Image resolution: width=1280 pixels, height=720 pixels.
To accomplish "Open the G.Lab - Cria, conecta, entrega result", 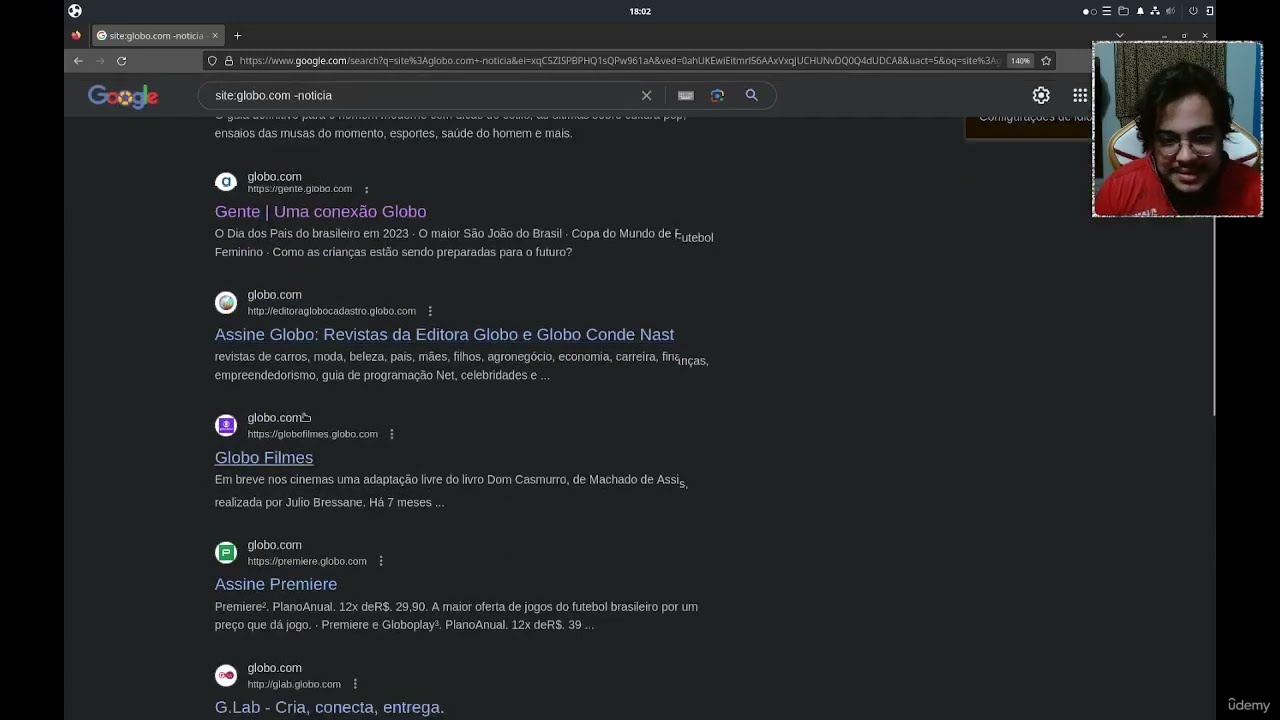I will point(329,707).
